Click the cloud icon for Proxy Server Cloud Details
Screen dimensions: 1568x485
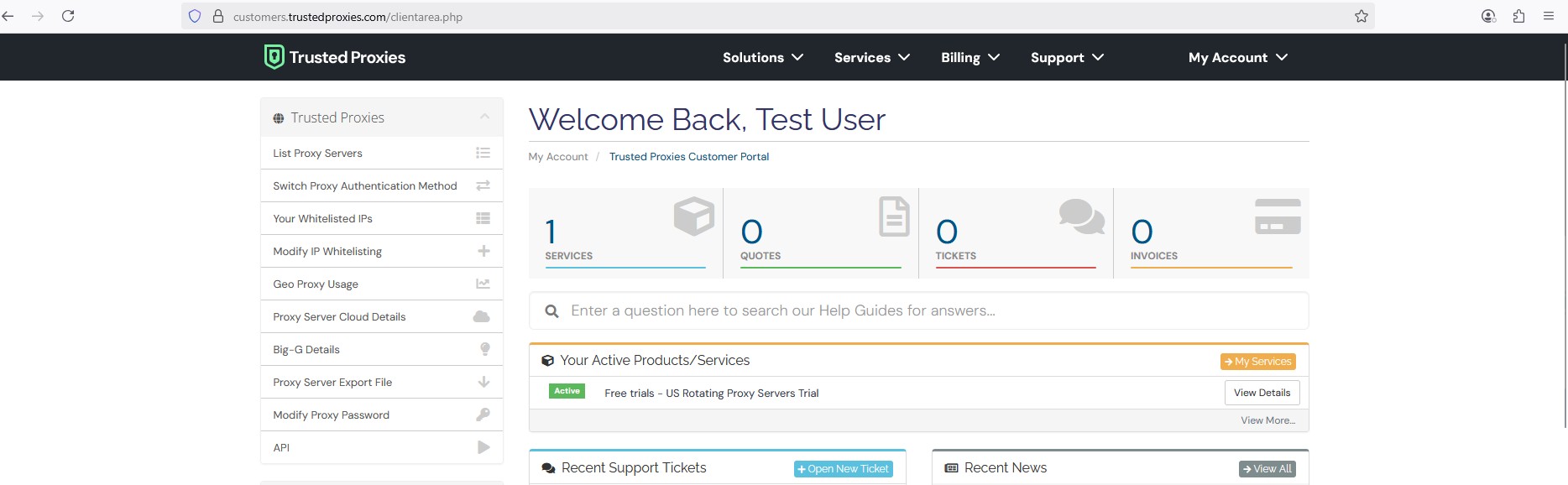click(482, 316)
